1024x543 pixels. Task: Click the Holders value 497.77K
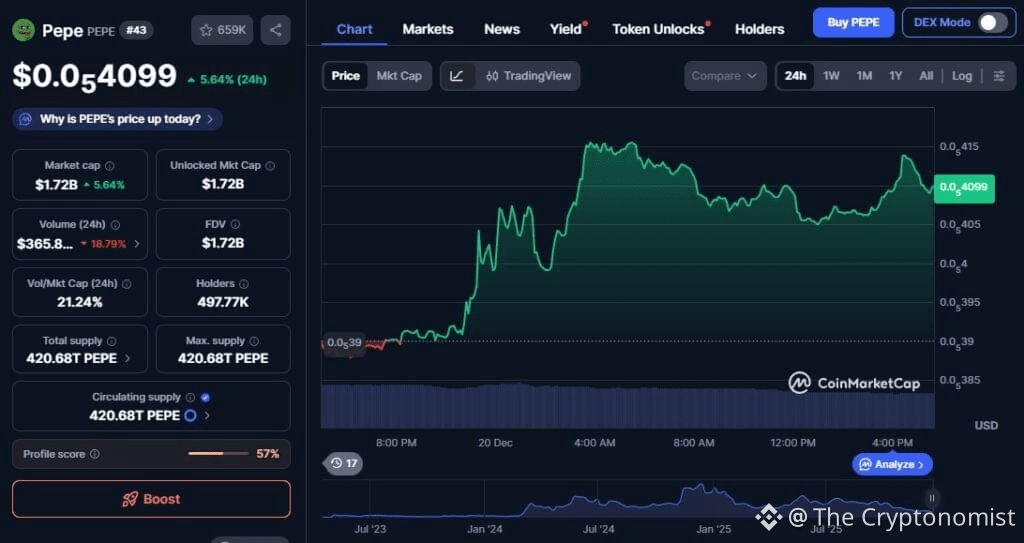pos(223,303)
